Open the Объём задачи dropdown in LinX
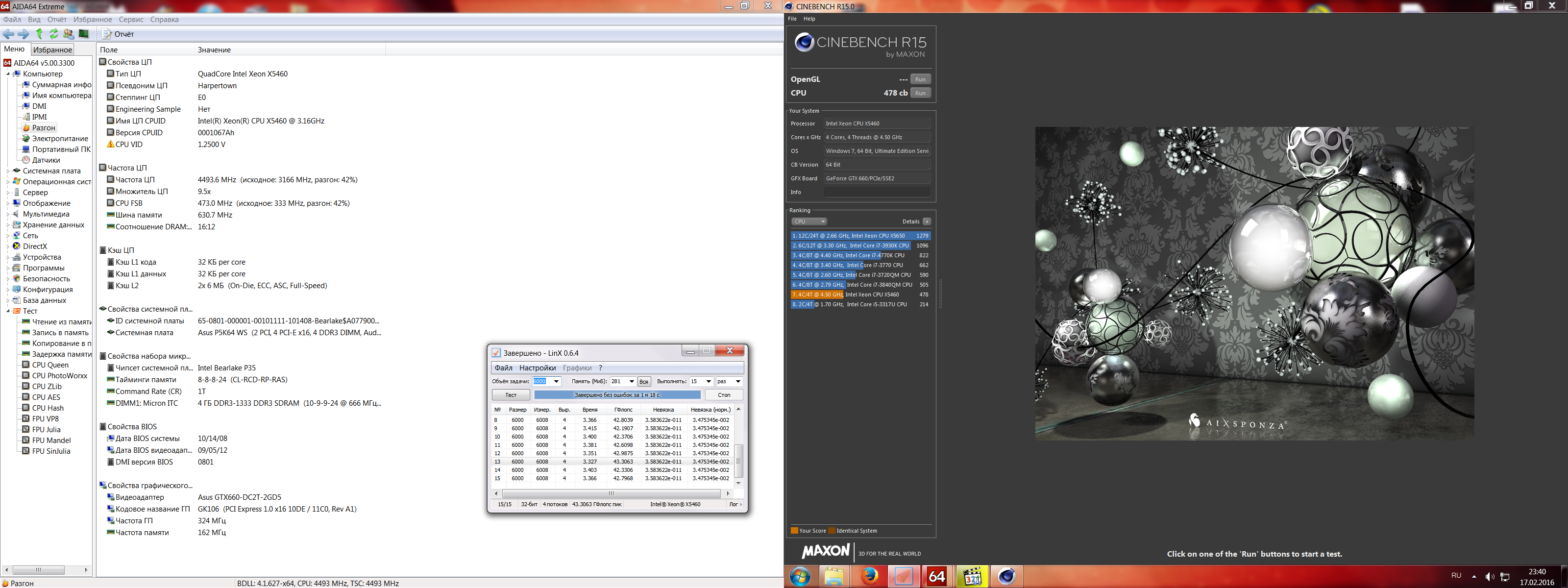Screen dimensions: 1568x588 click(x=556, y=382)
